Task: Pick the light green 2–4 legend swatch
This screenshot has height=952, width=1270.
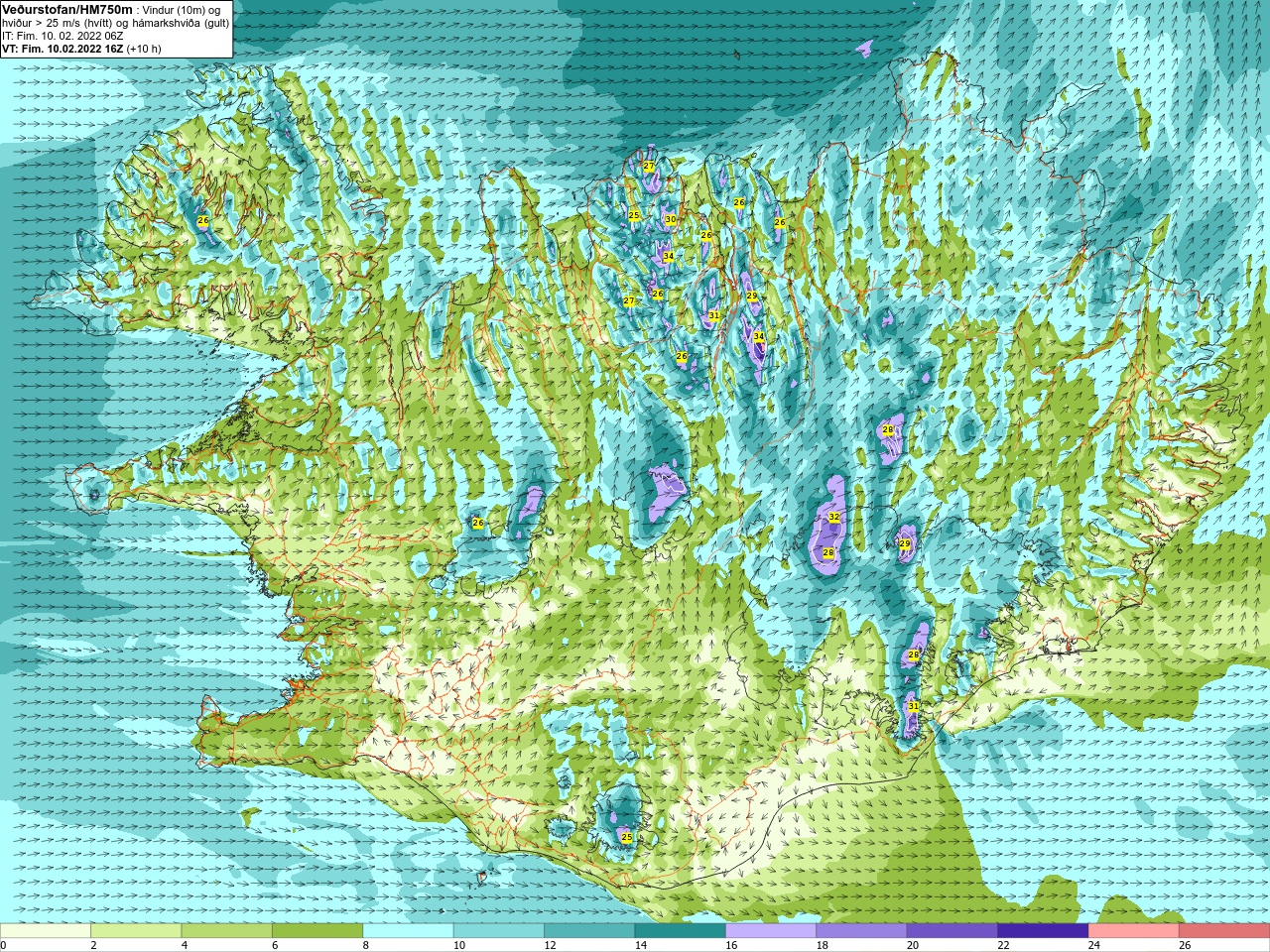Action: [136, 931]
